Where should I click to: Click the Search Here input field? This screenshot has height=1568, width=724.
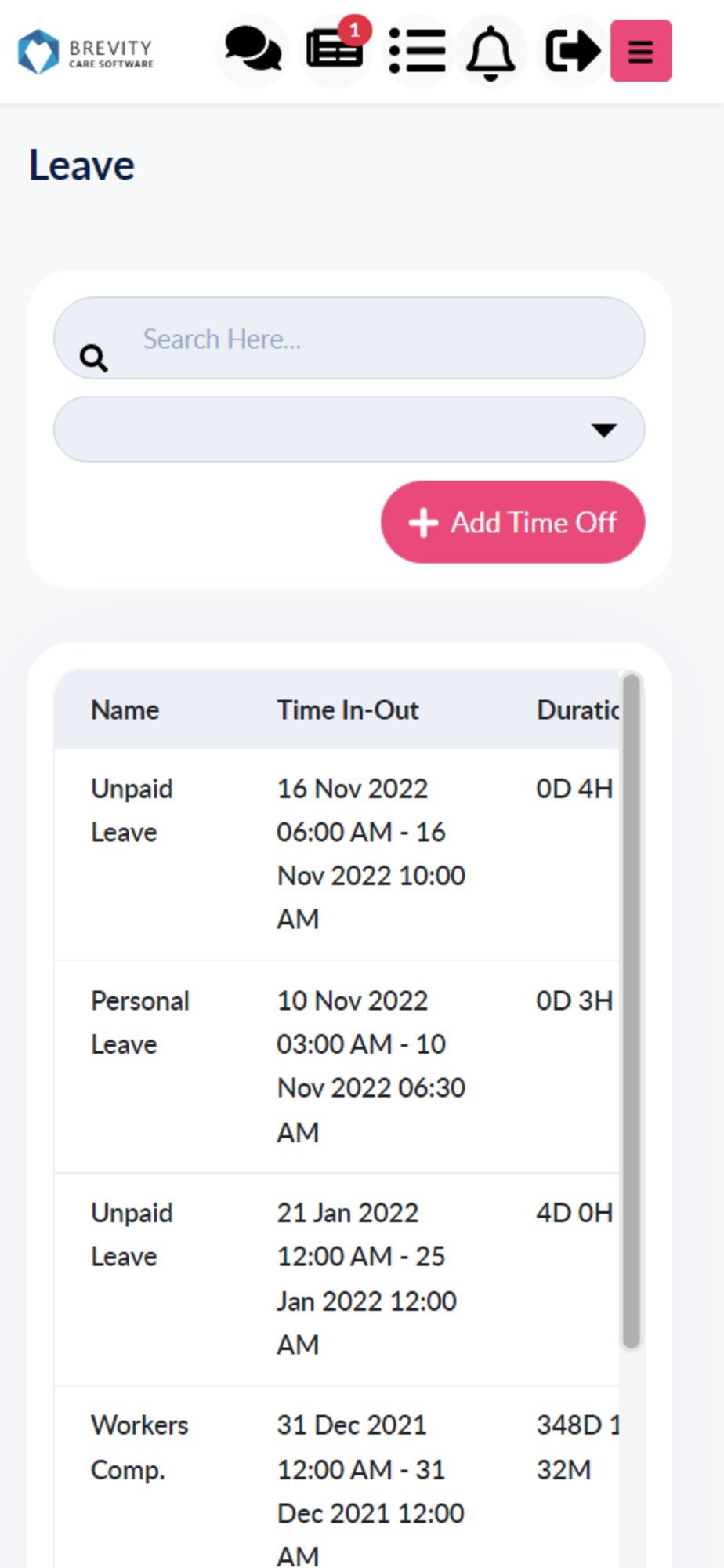pyautogui.click(x=349, y=338)
